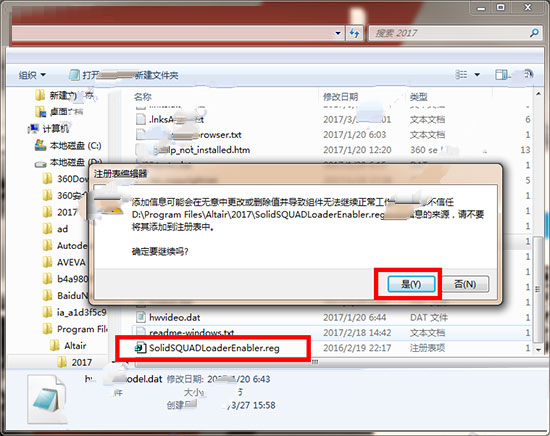Select readme-windows.txt file
Viewport: 550px width, 436px height.
click(x=192, y=333)
